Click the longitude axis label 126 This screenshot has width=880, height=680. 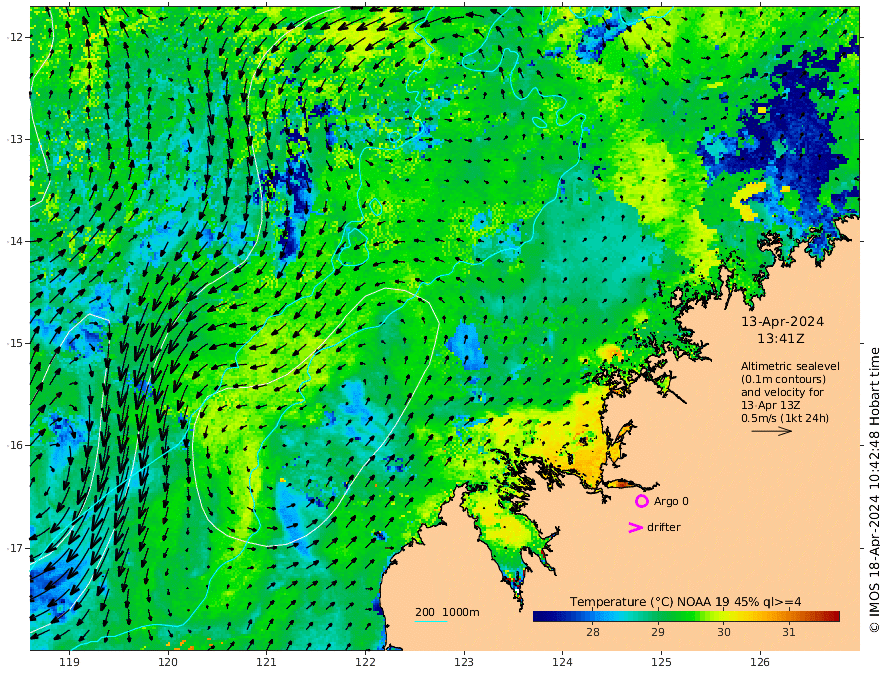point(760,662)
